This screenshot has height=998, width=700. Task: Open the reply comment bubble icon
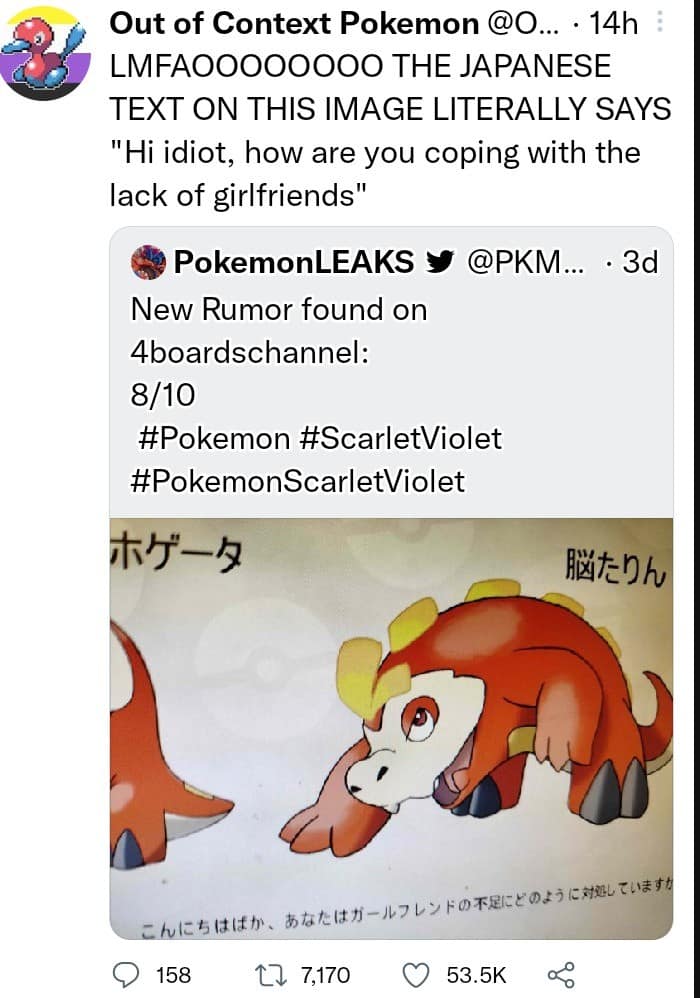(x=125, y=974)
